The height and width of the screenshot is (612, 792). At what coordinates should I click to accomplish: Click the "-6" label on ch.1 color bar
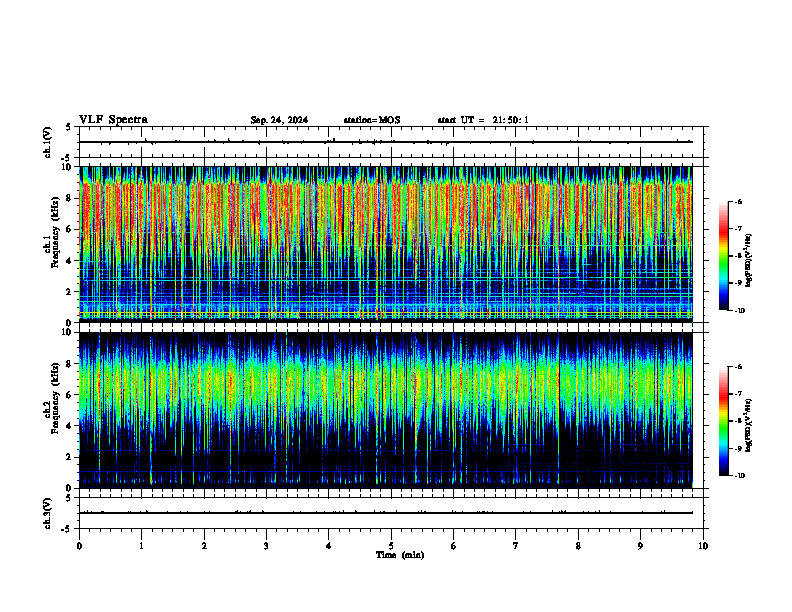pos(738,202)
